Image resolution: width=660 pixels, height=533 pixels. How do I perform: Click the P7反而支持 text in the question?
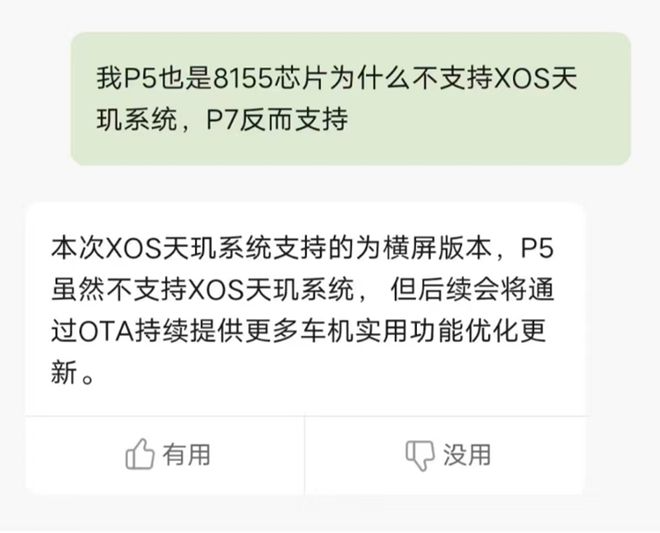[277, 119]
